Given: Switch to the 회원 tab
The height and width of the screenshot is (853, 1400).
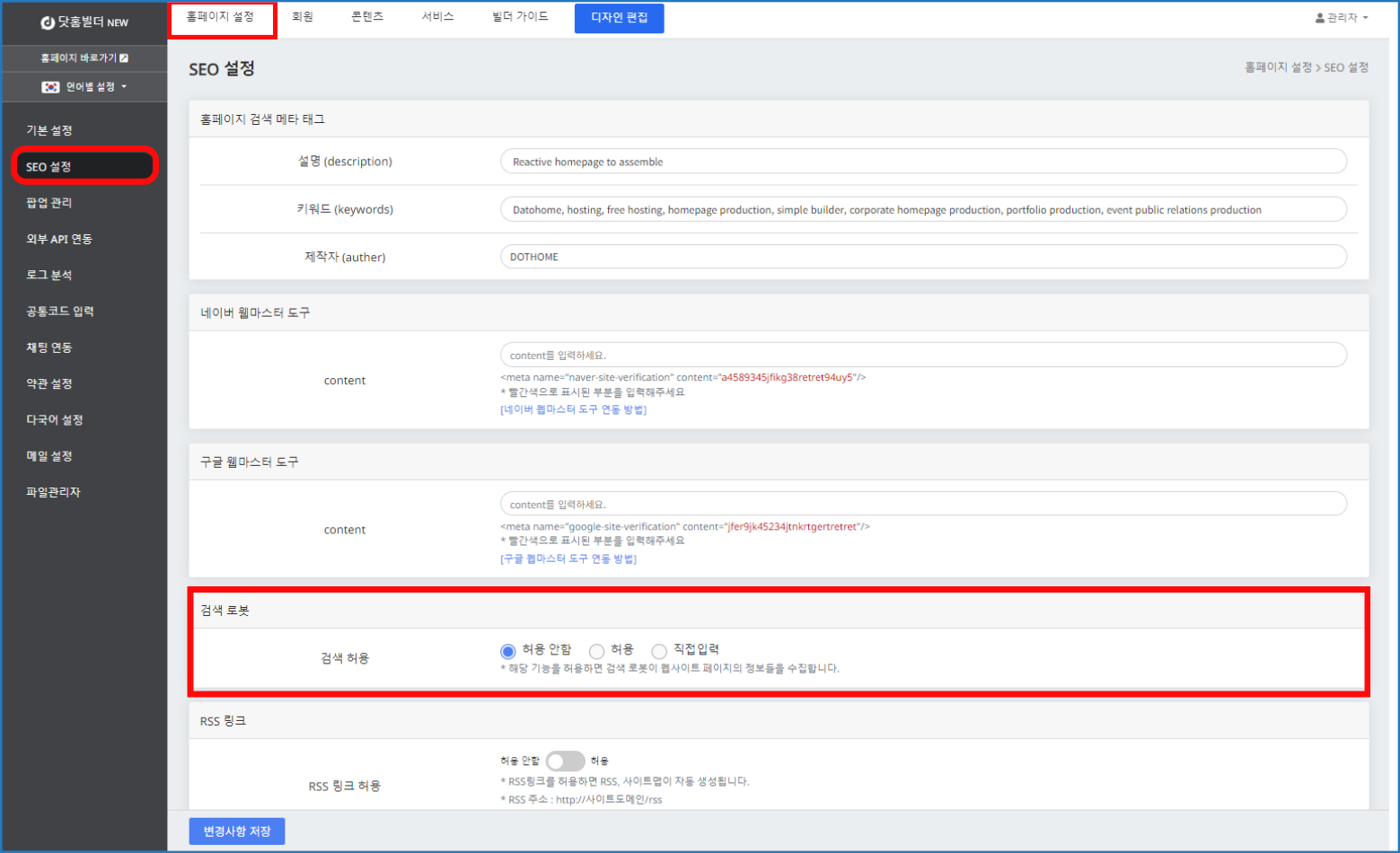Looking at the screenshot, I should tap(304, 15).
